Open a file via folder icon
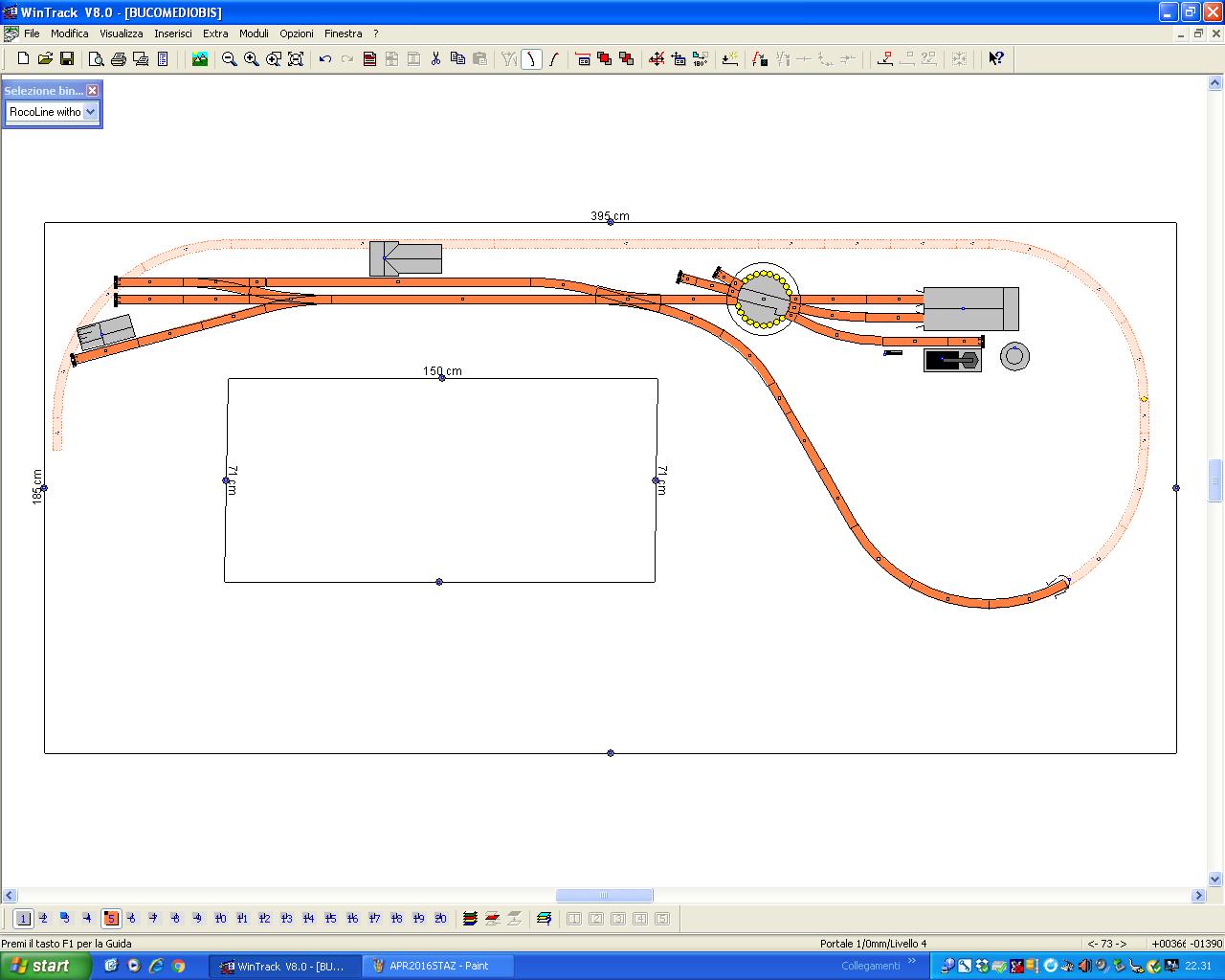This screenshot has height=980, width=1225. click(45, 58)
